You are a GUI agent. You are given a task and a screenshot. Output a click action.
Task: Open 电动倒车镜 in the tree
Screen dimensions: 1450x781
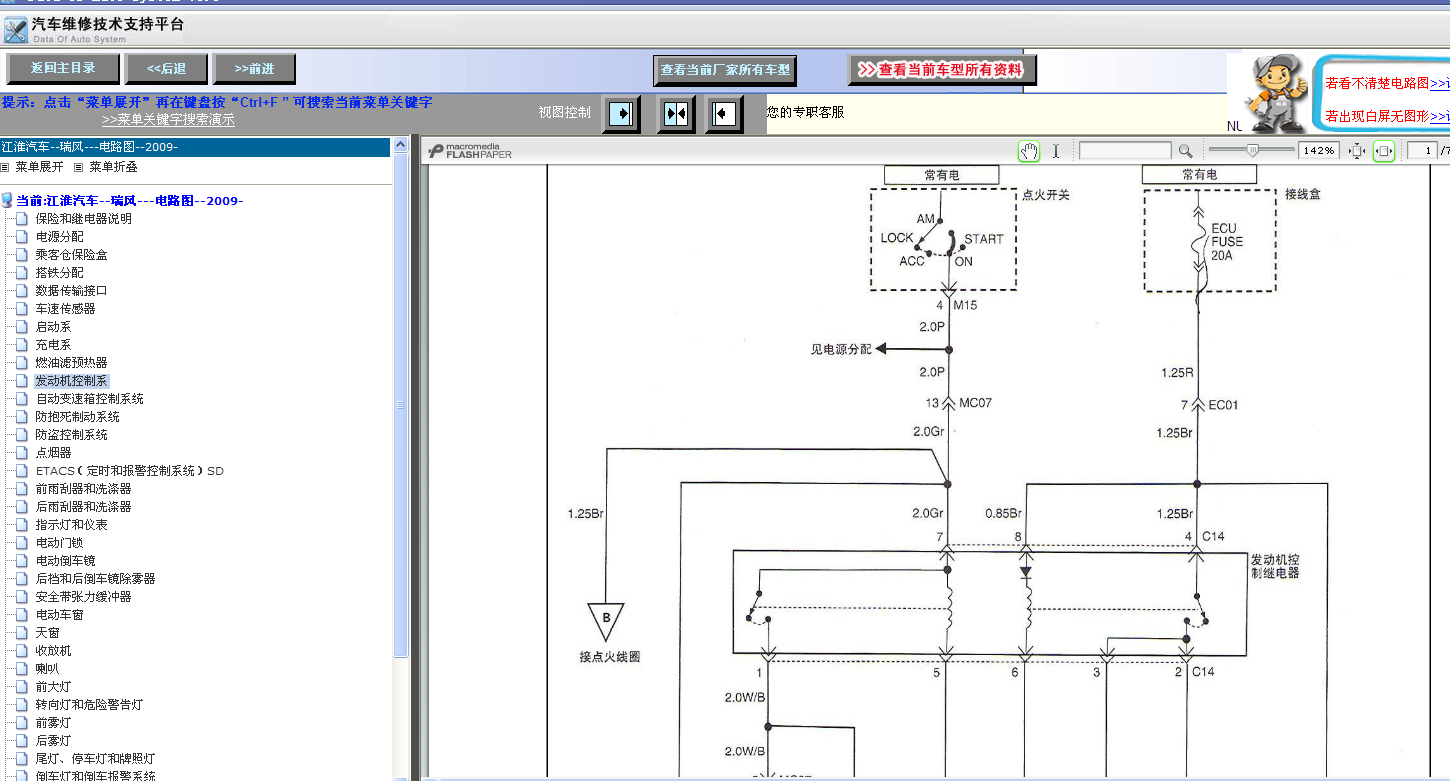66,561
